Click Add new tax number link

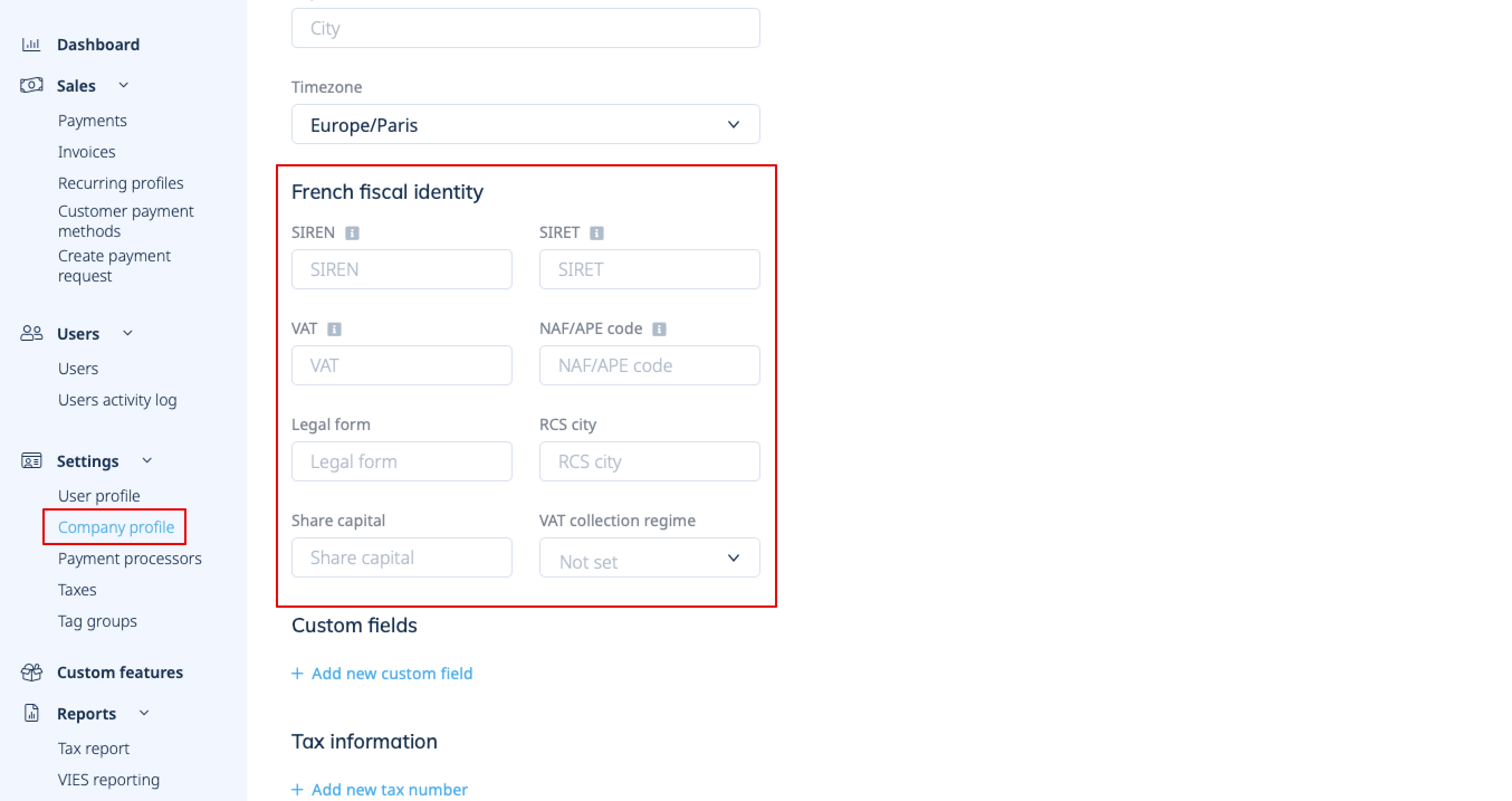tap(380, 790)
